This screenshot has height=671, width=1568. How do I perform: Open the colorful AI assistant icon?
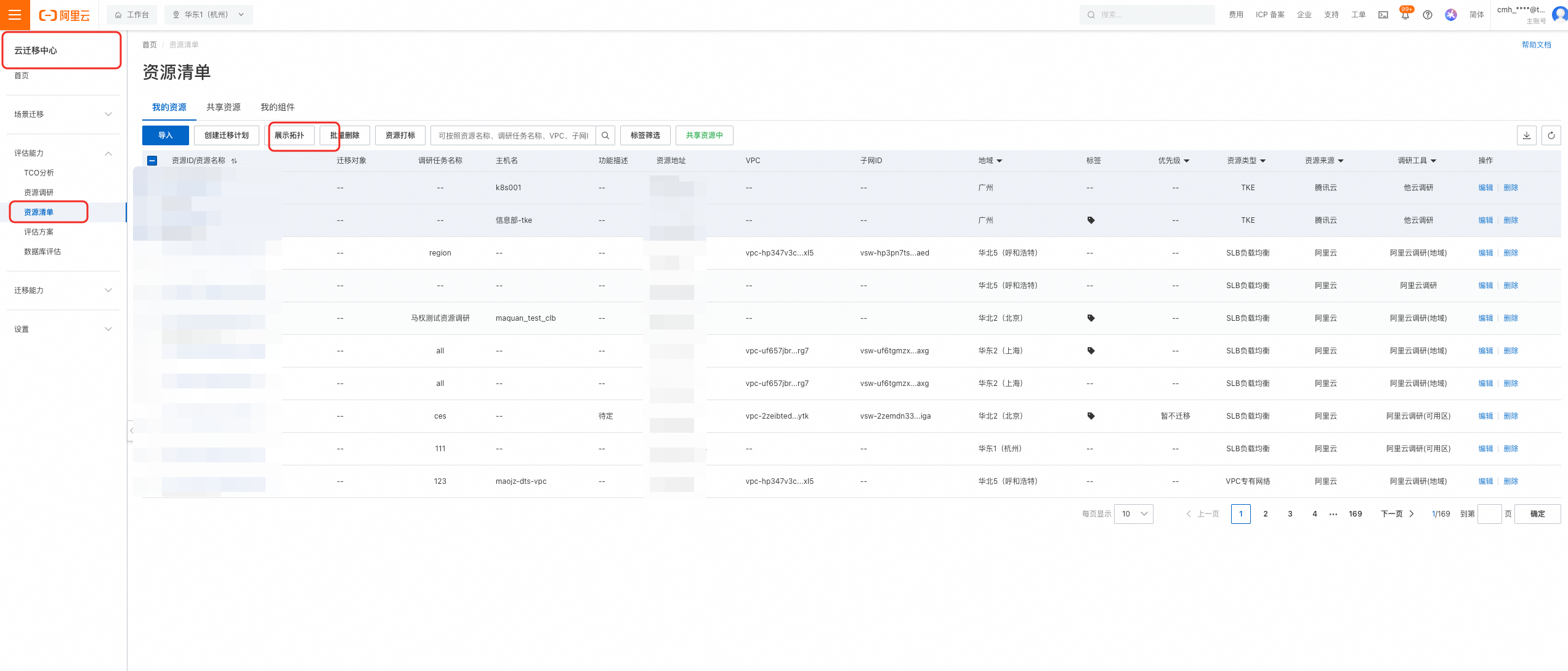tap(1450, 15)
